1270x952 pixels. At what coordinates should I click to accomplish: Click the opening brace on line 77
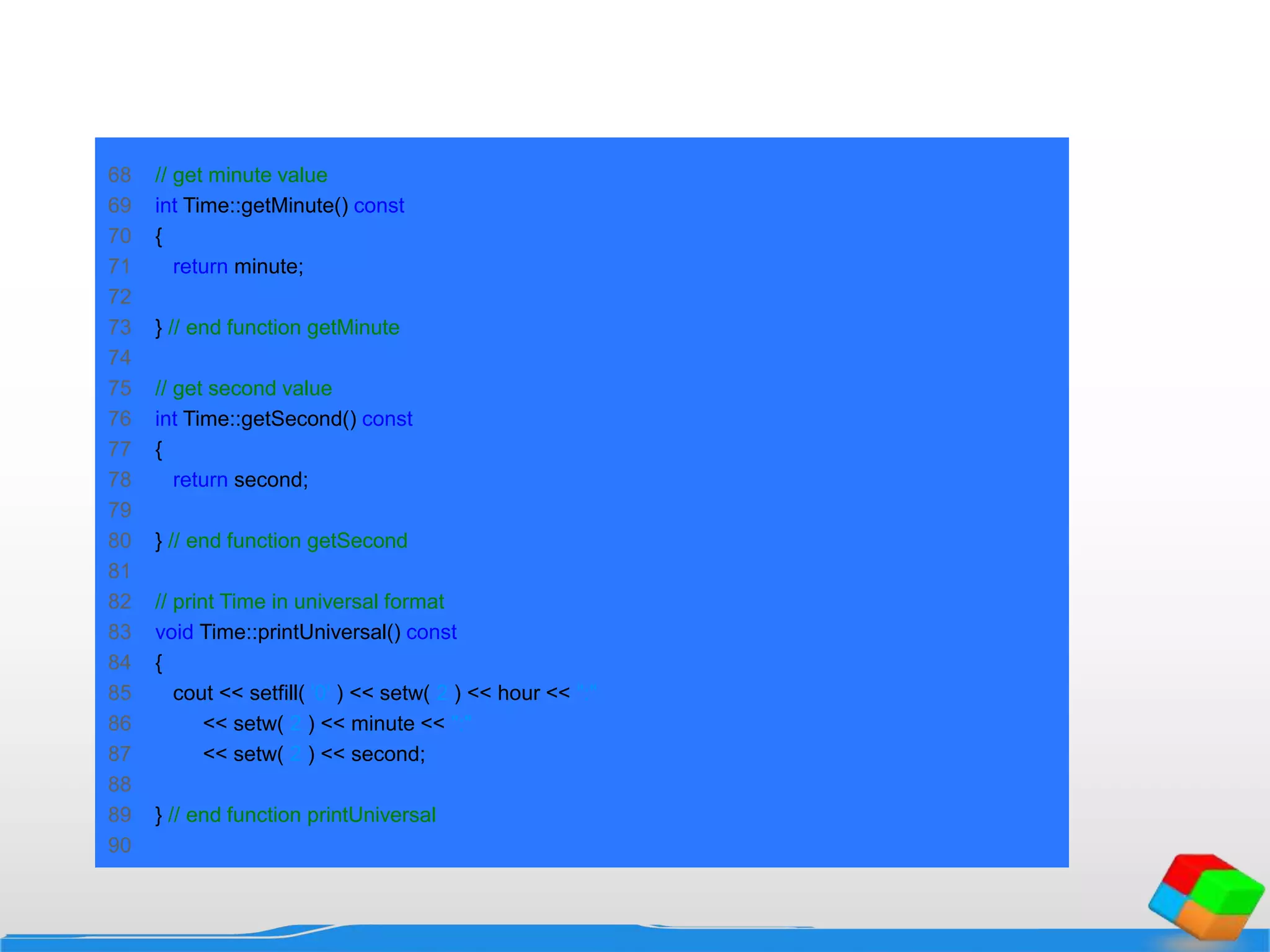[159, 450]
